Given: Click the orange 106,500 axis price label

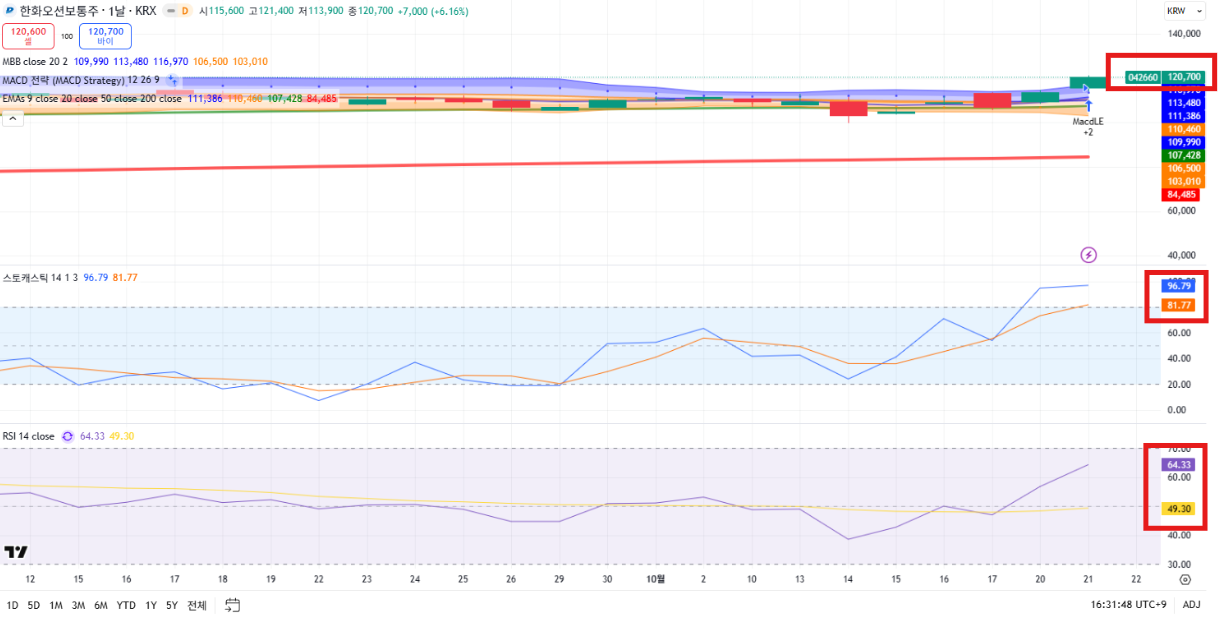Looking at the screenshot, I should pos(1184,168).
